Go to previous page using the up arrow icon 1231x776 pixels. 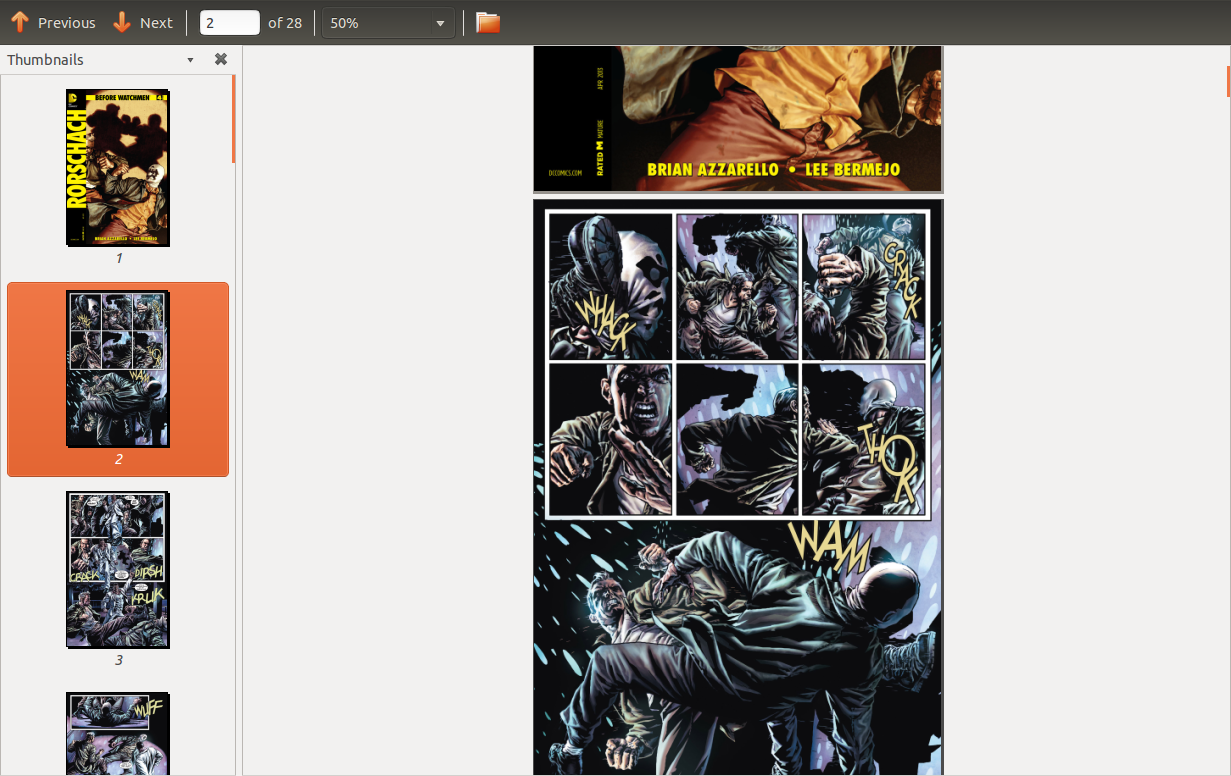[x=22, y=22]
